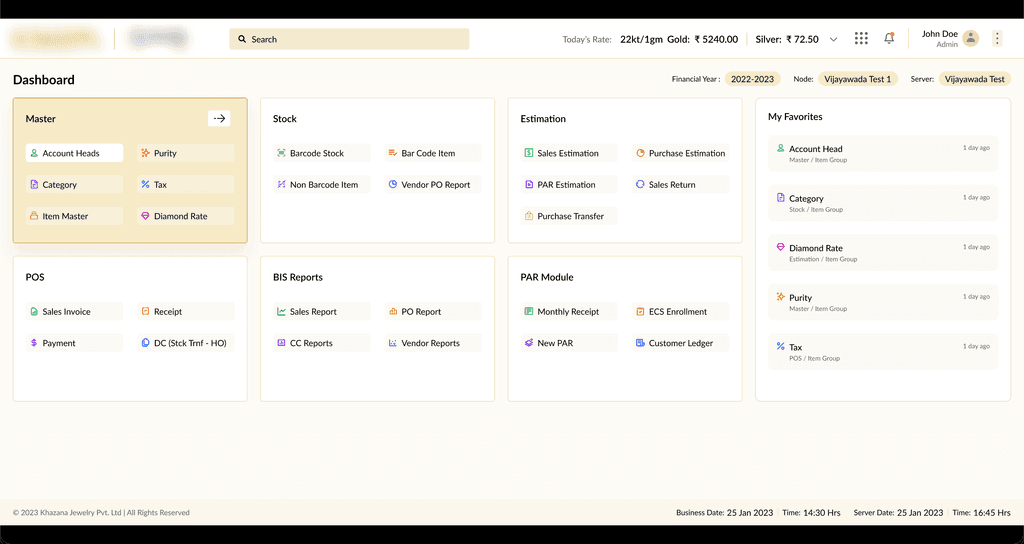Click the DC (Stck Trnf - HO) icon

tap(146, 343)
